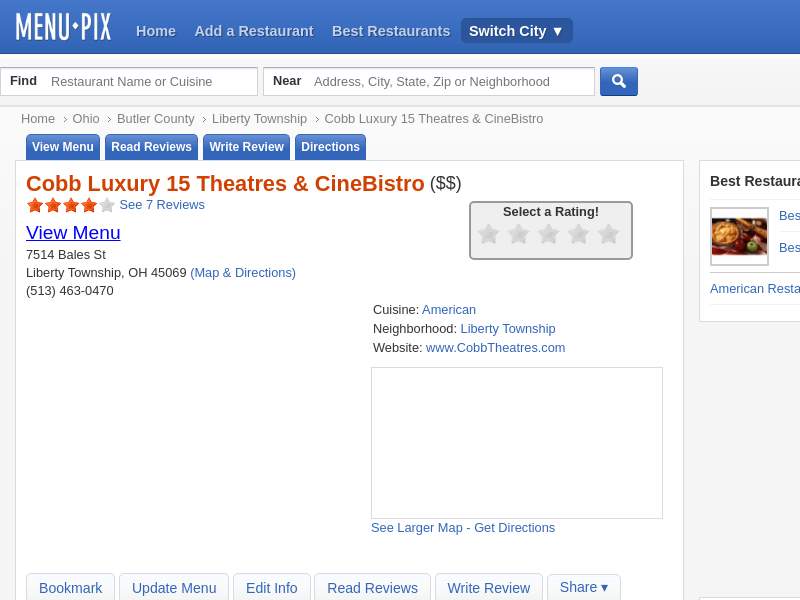
Task: Click the empty map box
Action: (517, 443)
